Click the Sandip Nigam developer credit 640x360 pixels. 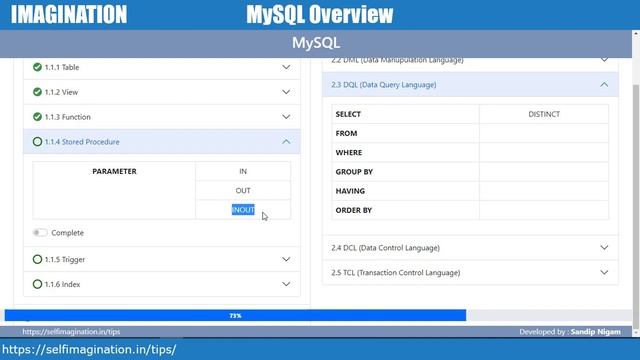coord(596,332)
